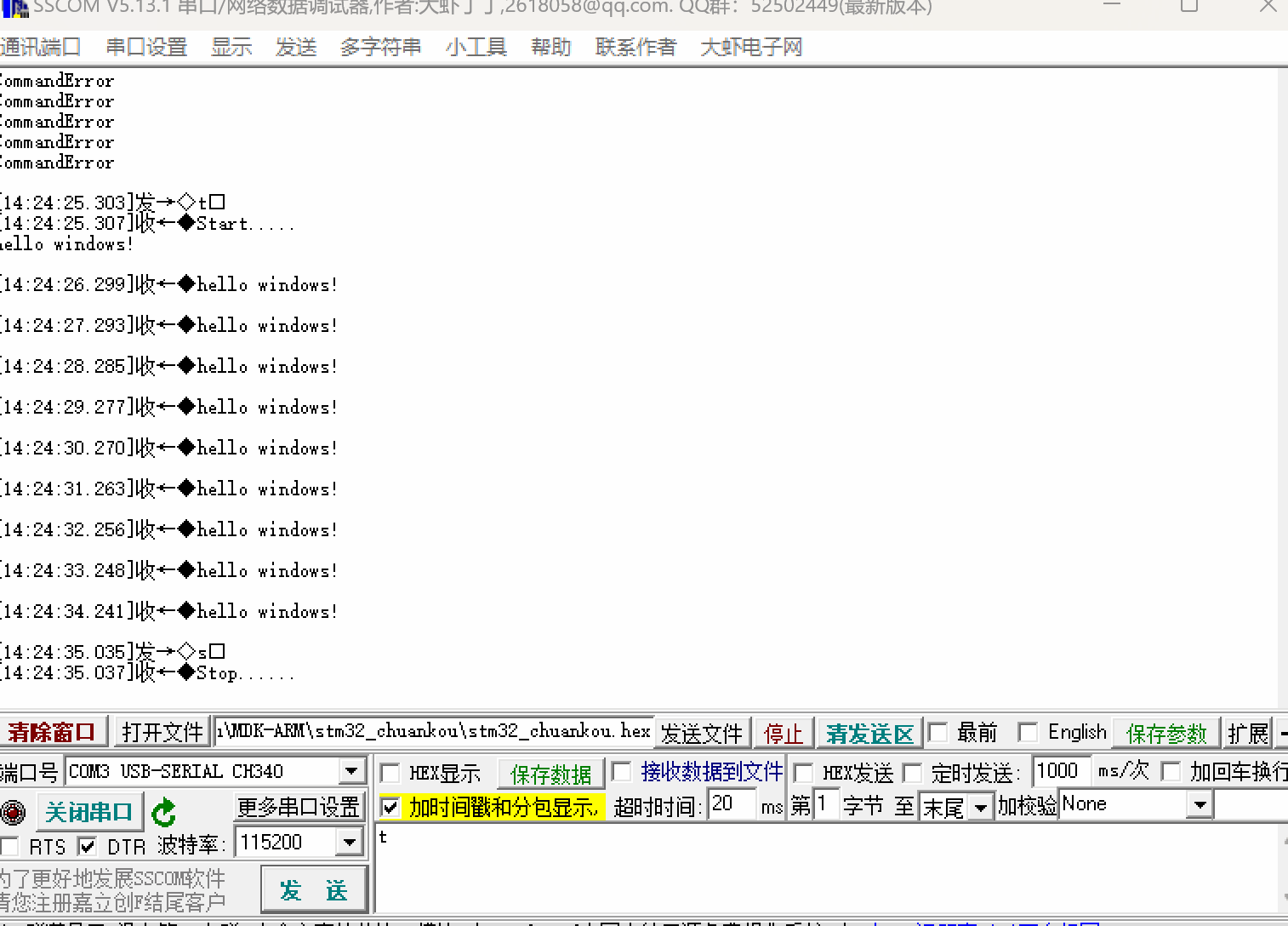Toggle the English checkbox
This screenshot has height=926, width=1288.
click(x=1028, y=732)
